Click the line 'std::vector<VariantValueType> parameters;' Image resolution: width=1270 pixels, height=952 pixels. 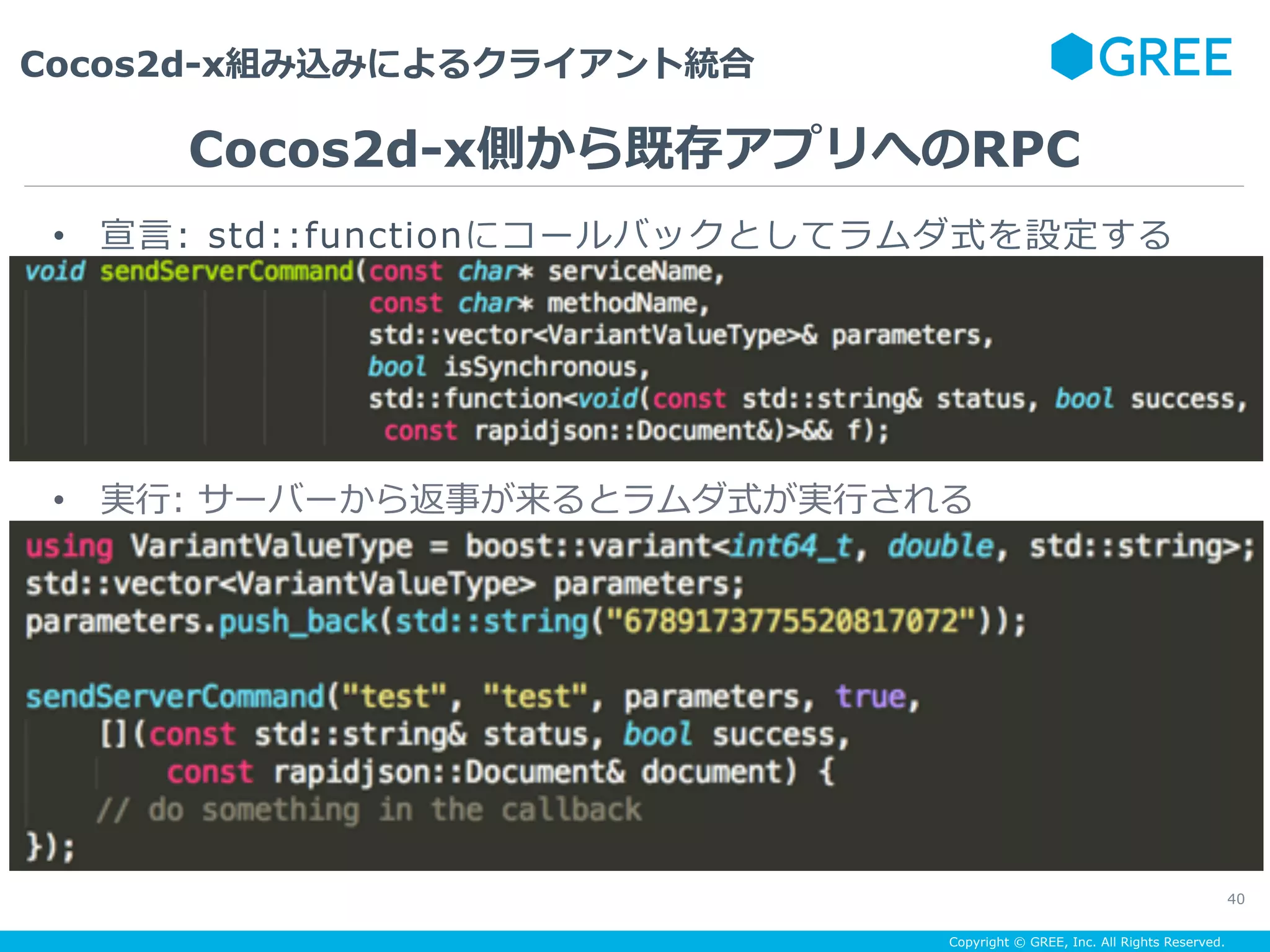click(x=384, y=585)
